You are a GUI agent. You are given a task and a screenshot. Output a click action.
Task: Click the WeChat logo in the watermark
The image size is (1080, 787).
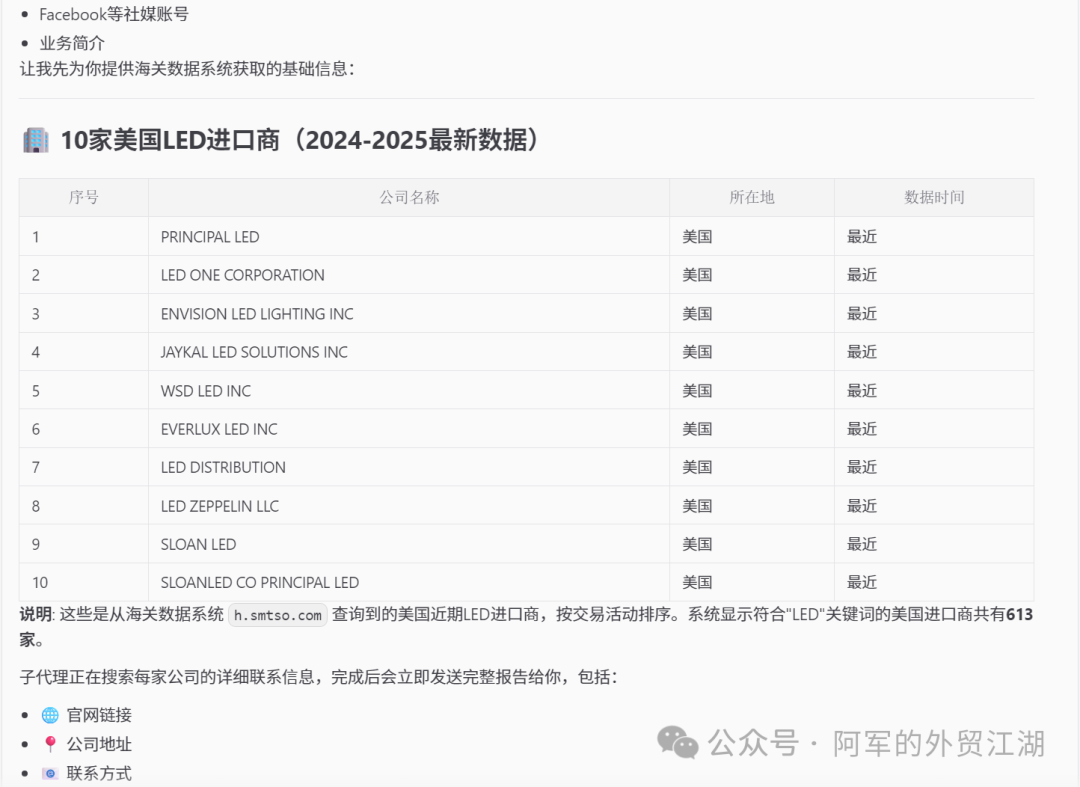tap(678, 743)
